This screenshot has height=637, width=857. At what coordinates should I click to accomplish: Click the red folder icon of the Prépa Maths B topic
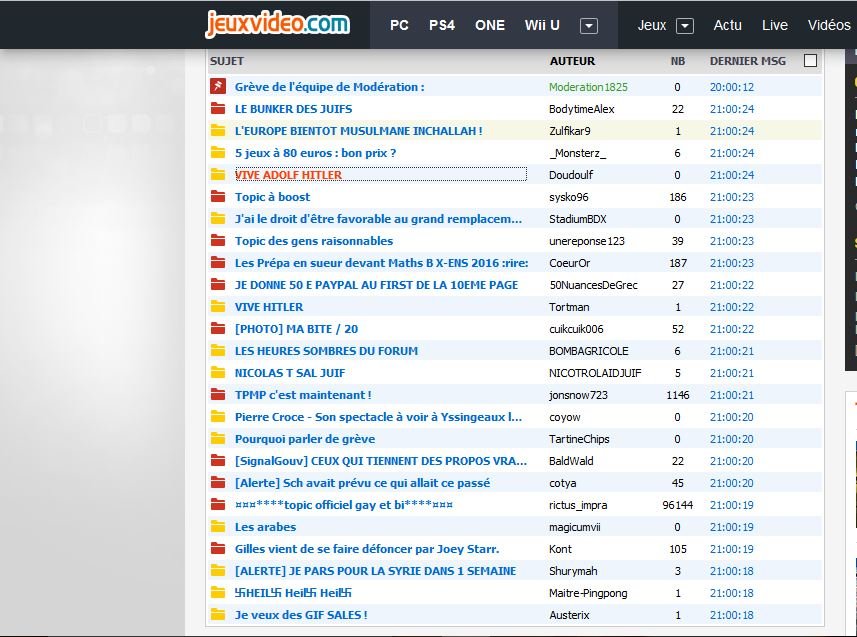point(217,263)
